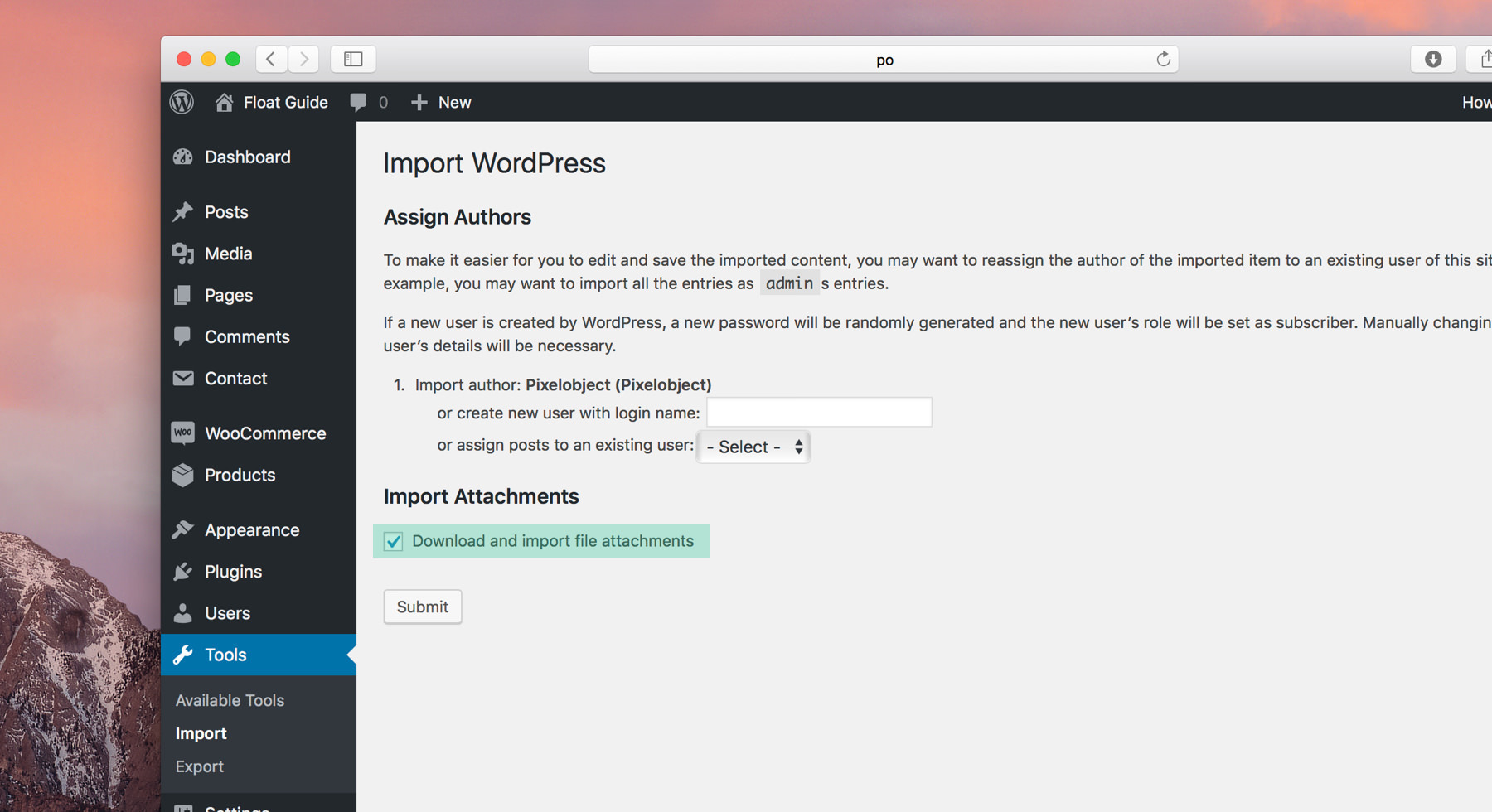Uncheck Download and import file attachments
This screenshot has height=812, width=1492.
[x=394, y=541]
